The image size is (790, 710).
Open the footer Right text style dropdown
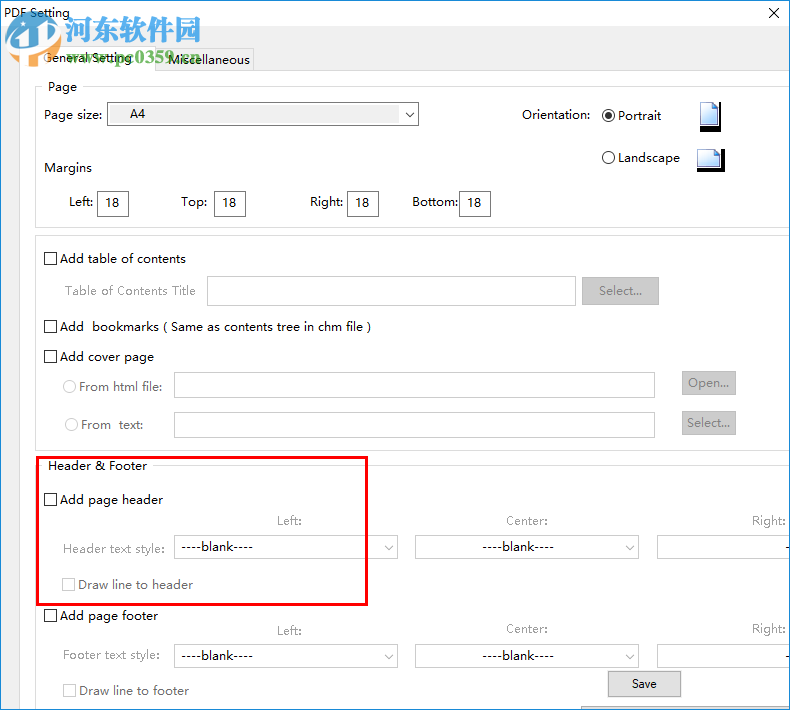click(723, 656)
